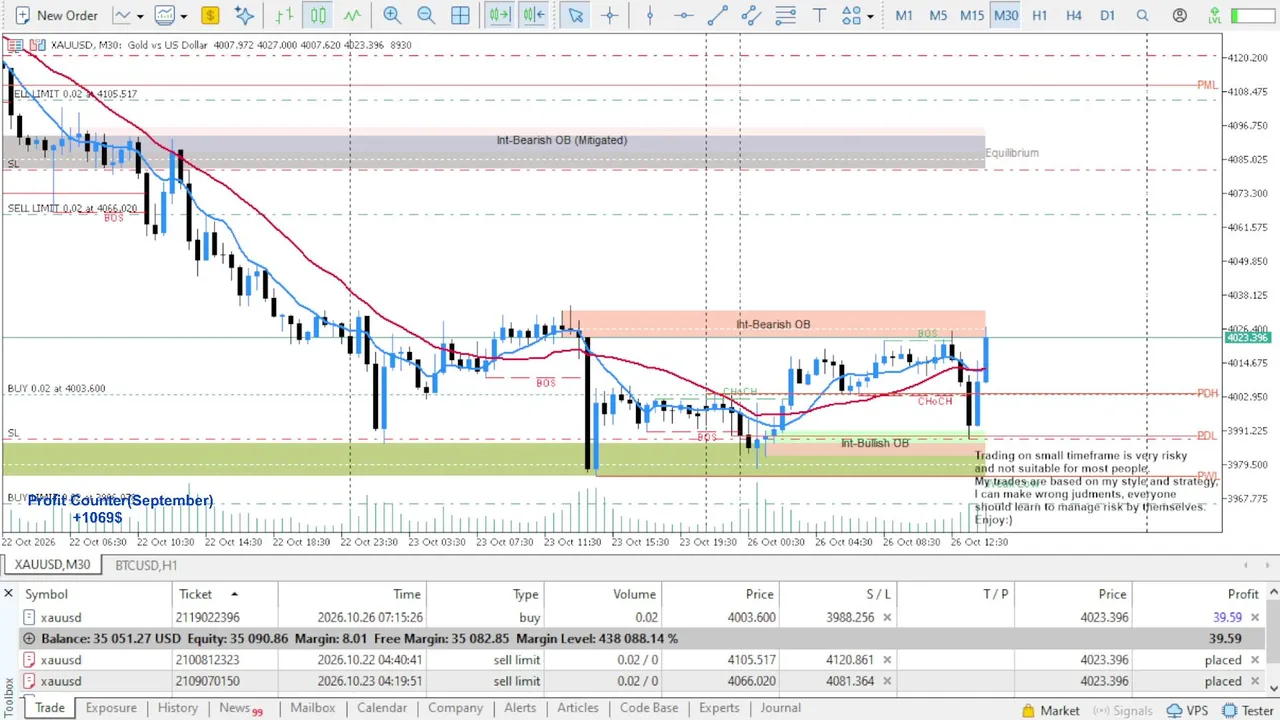Select the arrow cursor tool
Screen dimensions: 1280x720
575,15
